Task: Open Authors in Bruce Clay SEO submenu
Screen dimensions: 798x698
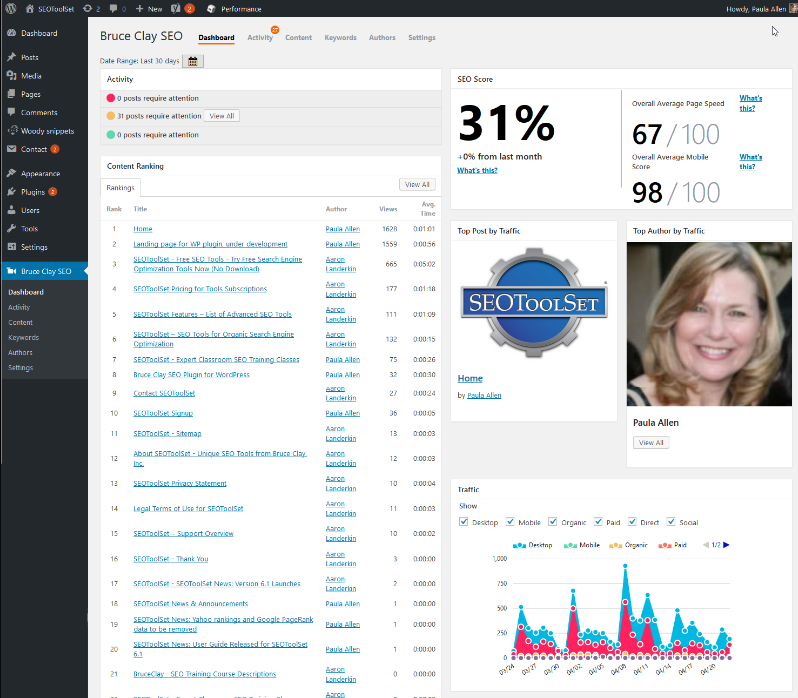Action: coord(20,353)
